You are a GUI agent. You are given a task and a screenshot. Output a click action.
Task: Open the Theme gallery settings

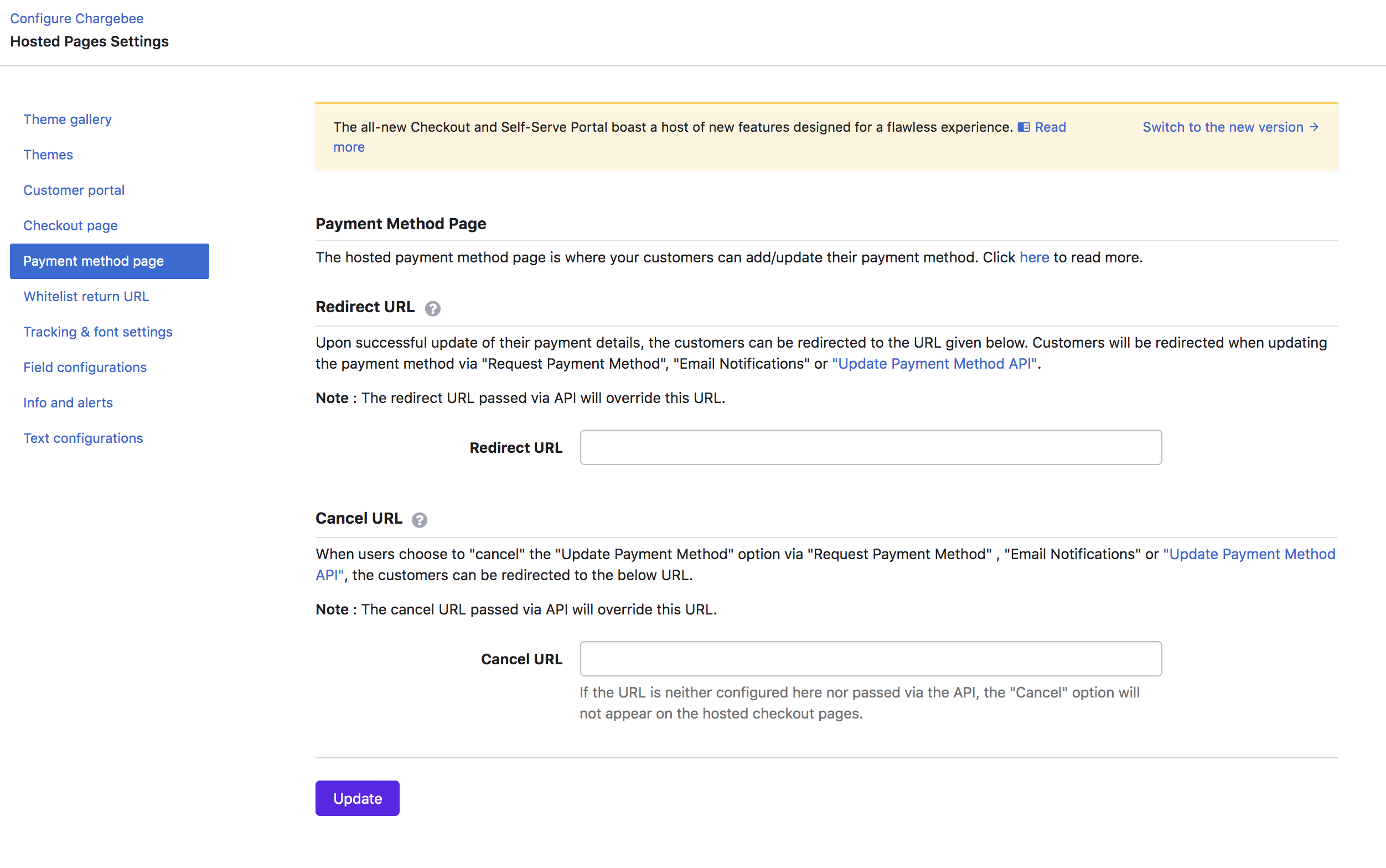[67, 120]
